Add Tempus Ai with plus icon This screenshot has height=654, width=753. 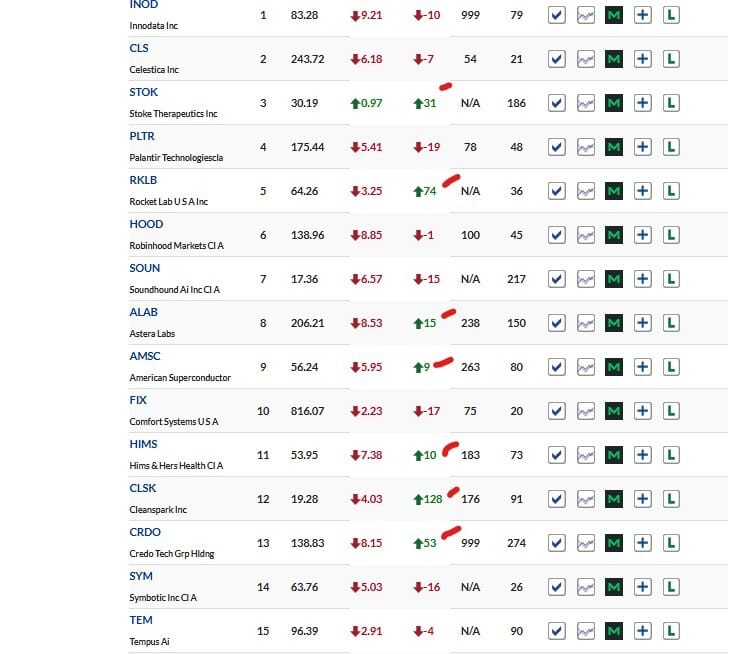tap(643, 631)
